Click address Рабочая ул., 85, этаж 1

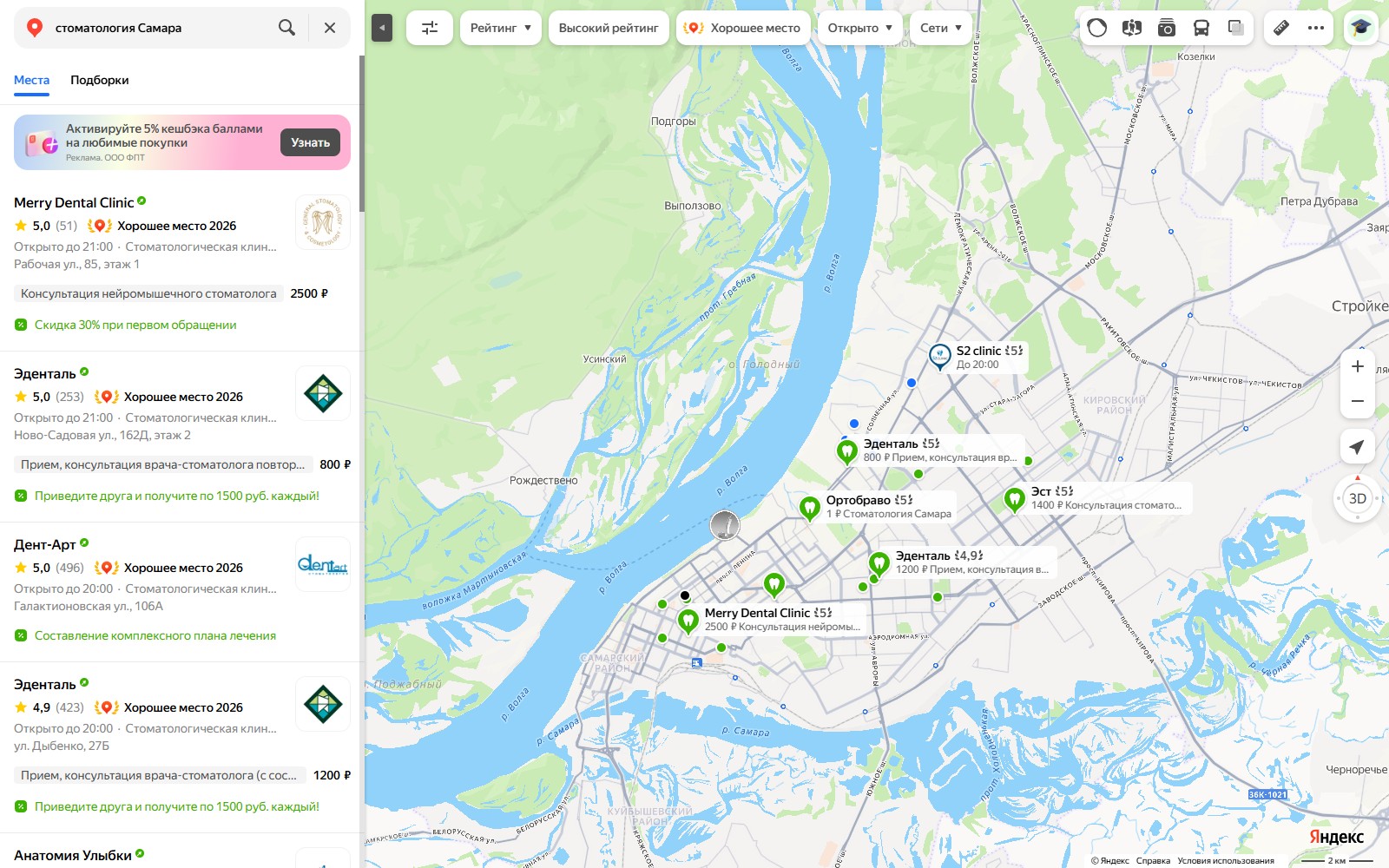tap(76, 264)
